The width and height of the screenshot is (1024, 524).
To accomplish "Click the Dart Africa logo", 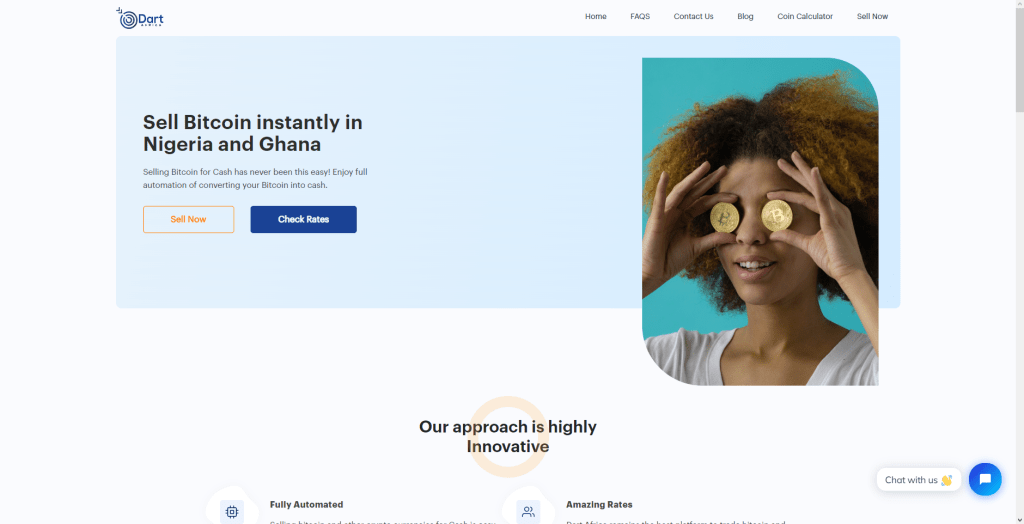I will coord(140,18).
